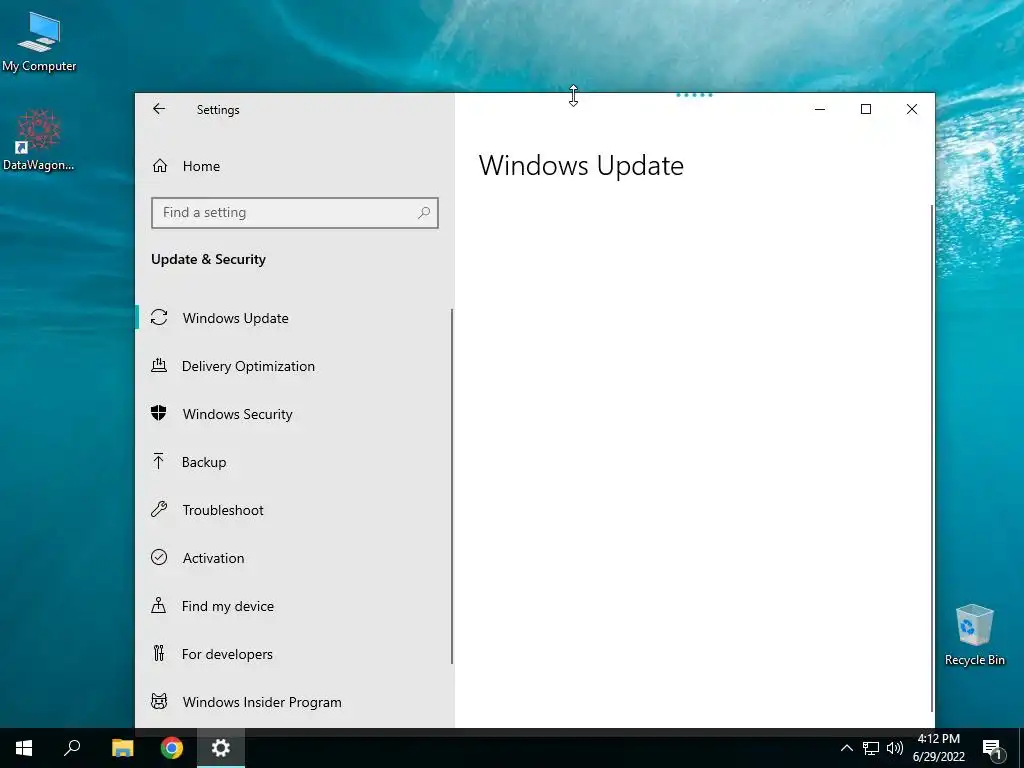Click the Update & Security section header
The width and height of the screenshot is (1024, 768).
pos(208,259)
